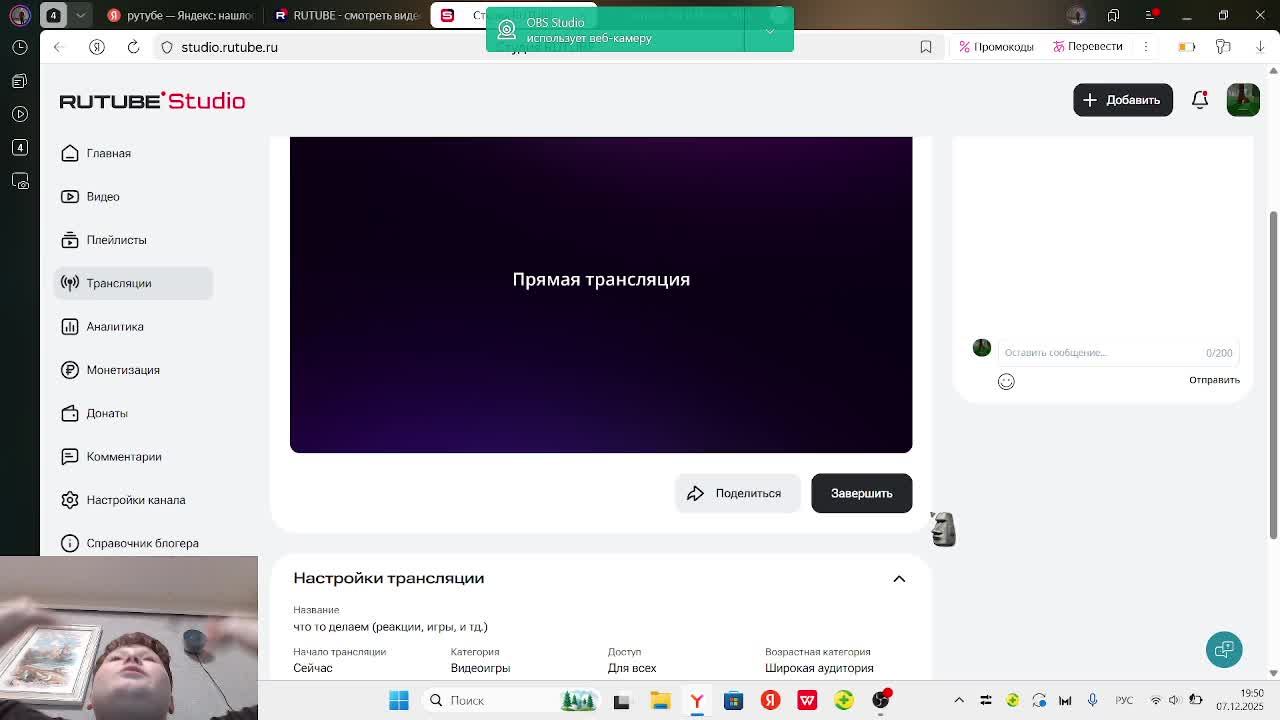Click the page vertical scrollbar
Screen dimensions: 1280x720
coord(1273,375)
